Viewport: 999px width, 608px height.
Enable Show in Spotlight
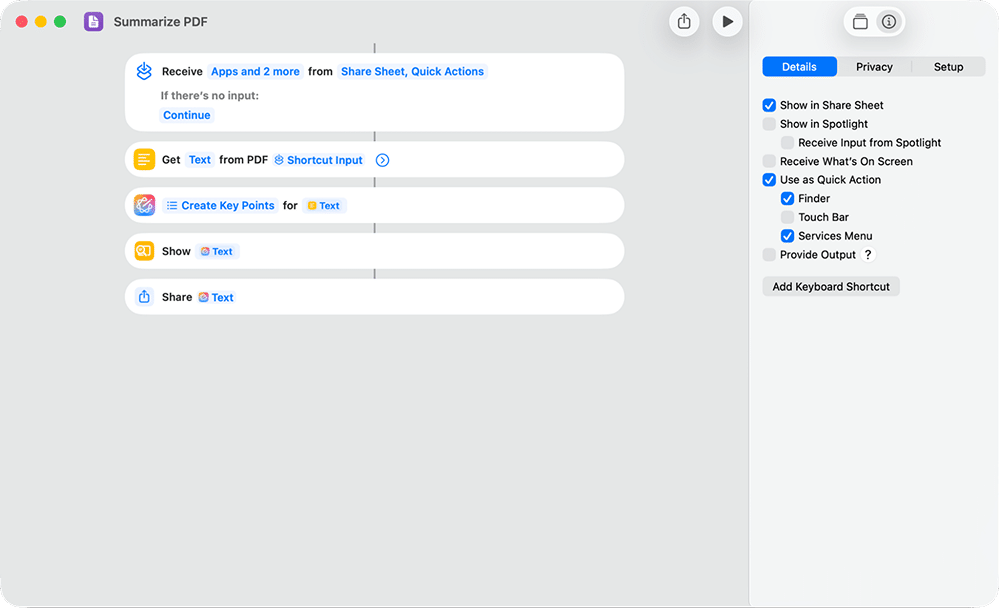tap(770, 124)
